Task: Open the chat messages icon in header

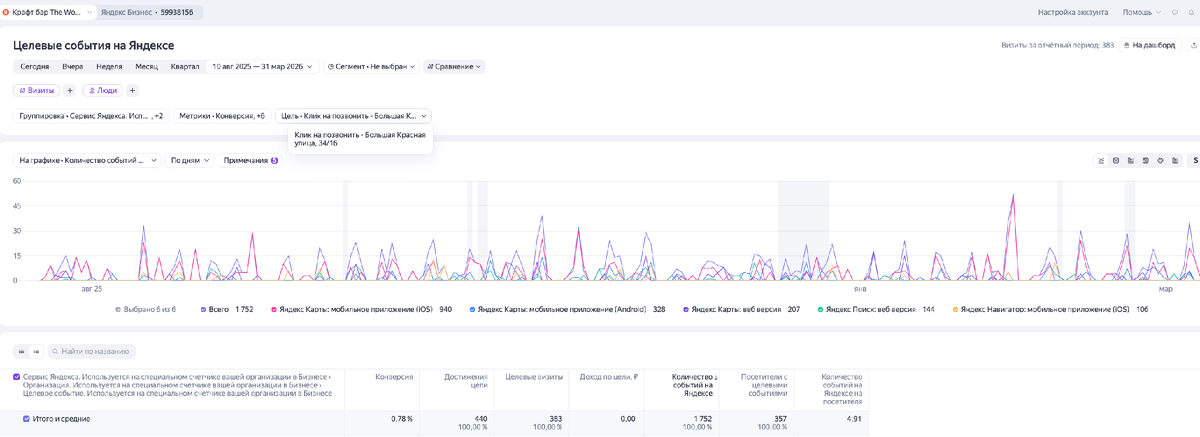Action: point(1175,12)
